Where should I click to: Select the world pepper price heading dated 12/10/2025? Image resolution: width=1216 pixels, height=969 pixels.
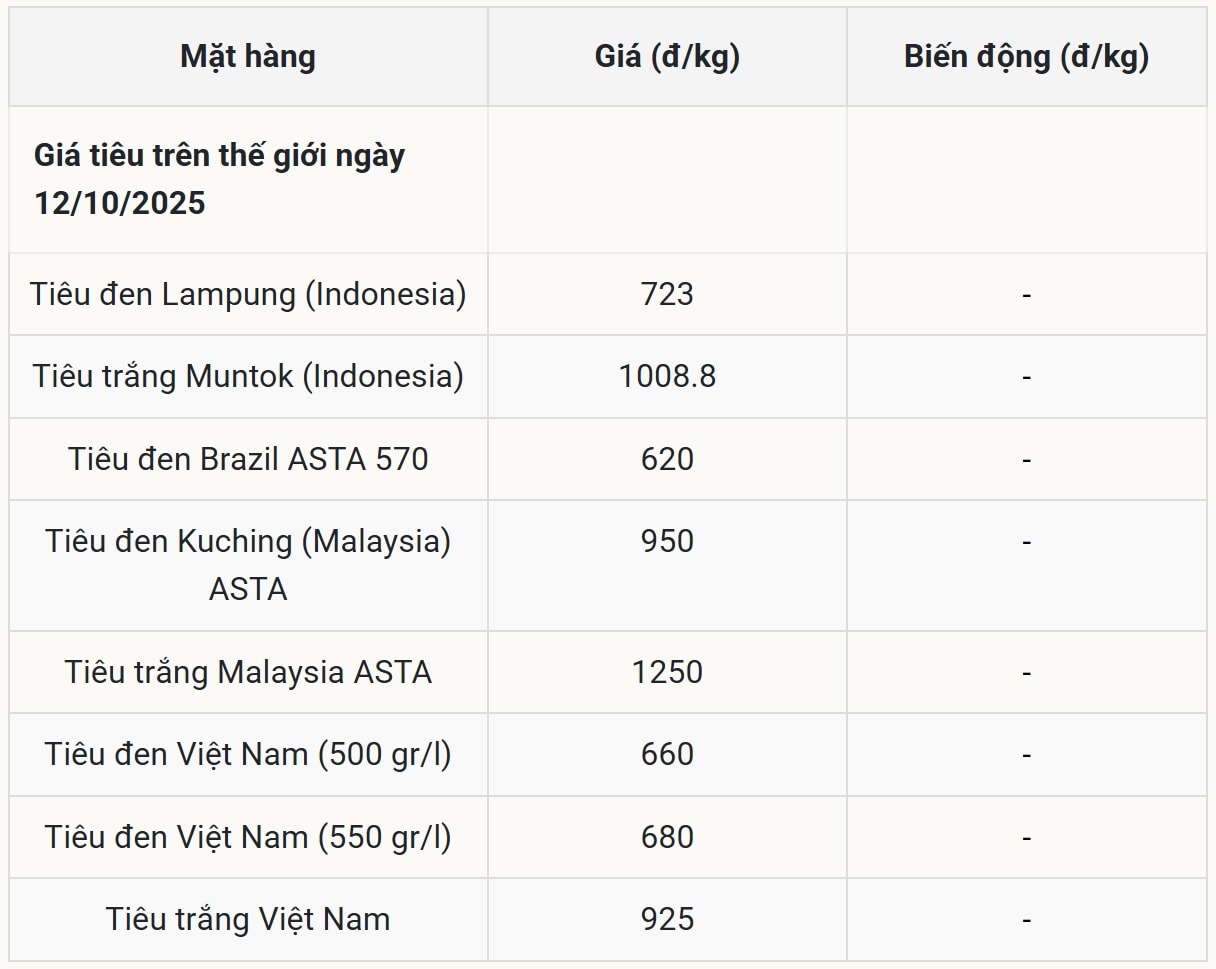(220, 180)
